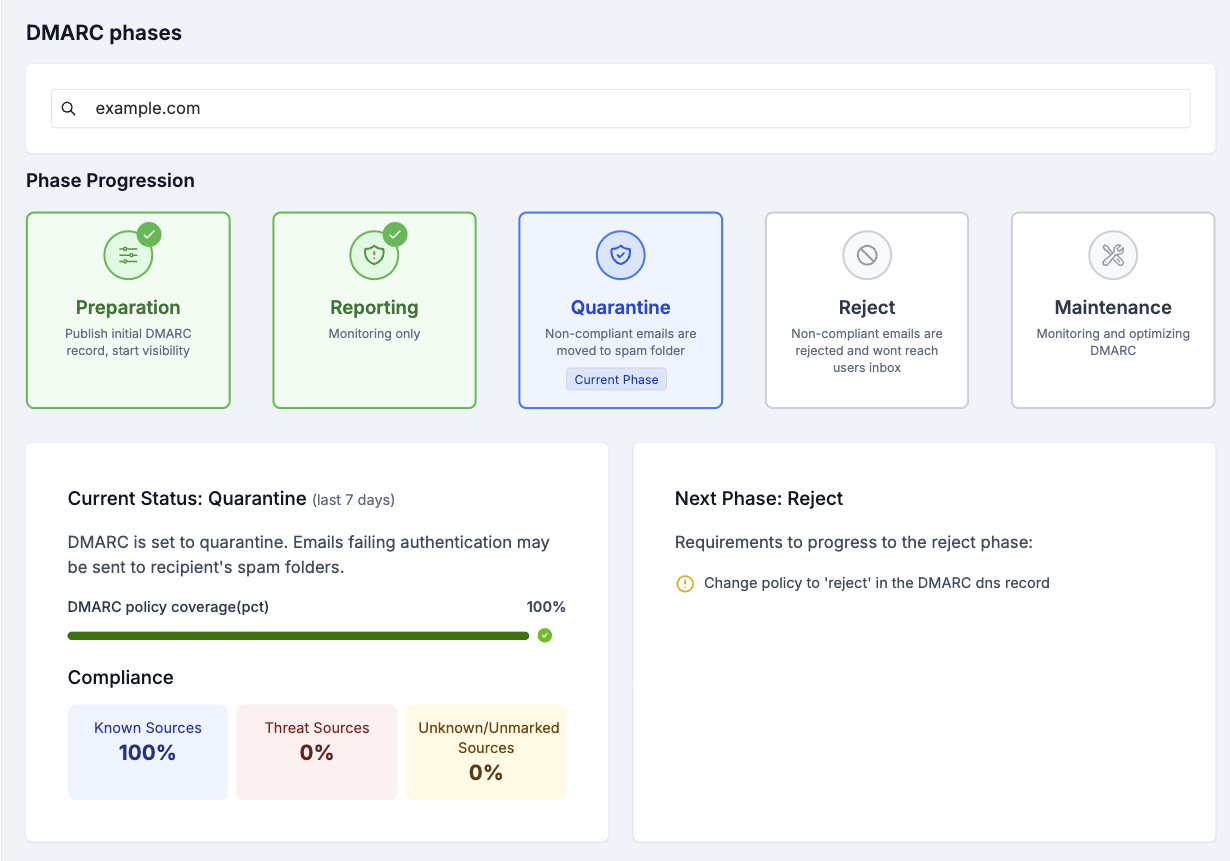Screen dimensions: 1230x861
Task: Click the Threat Sources percentage tile
Action: coord(317,752)
